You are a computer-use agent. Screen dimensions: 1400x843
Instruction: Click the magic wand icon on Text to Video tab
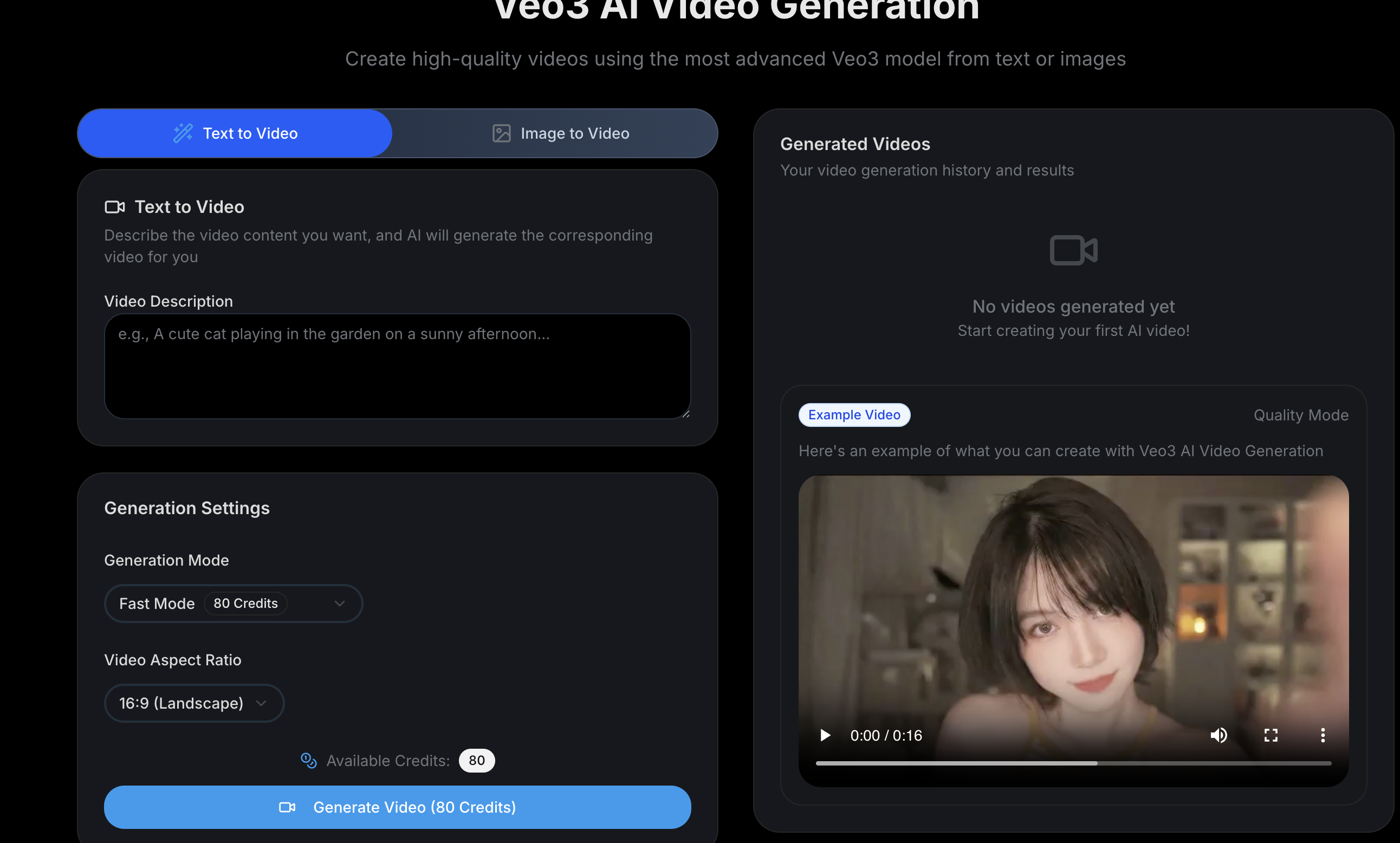click(183, 133)
